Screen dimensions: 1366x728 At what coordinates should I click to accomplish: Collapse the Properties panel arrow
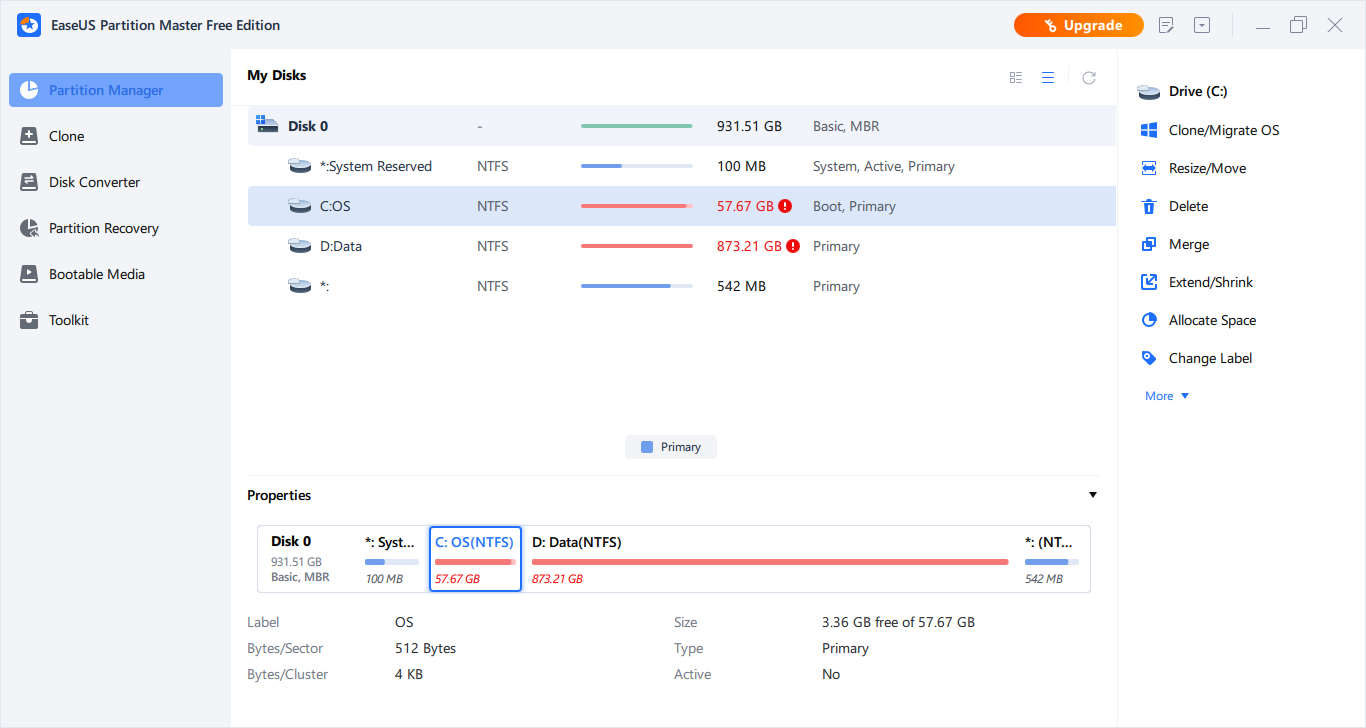[1093, 495]
